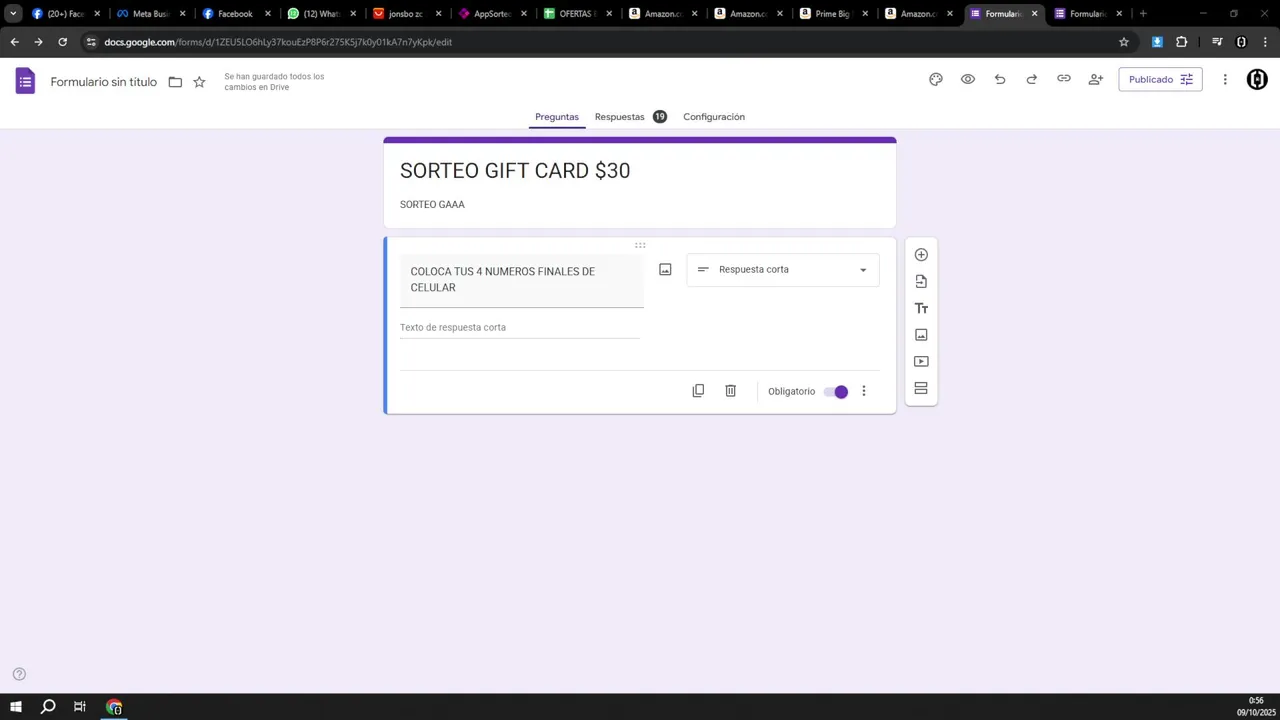Screen dimensions: 1280x720
Task: Grab the question drag handle dots
Action: coord(640,245)
